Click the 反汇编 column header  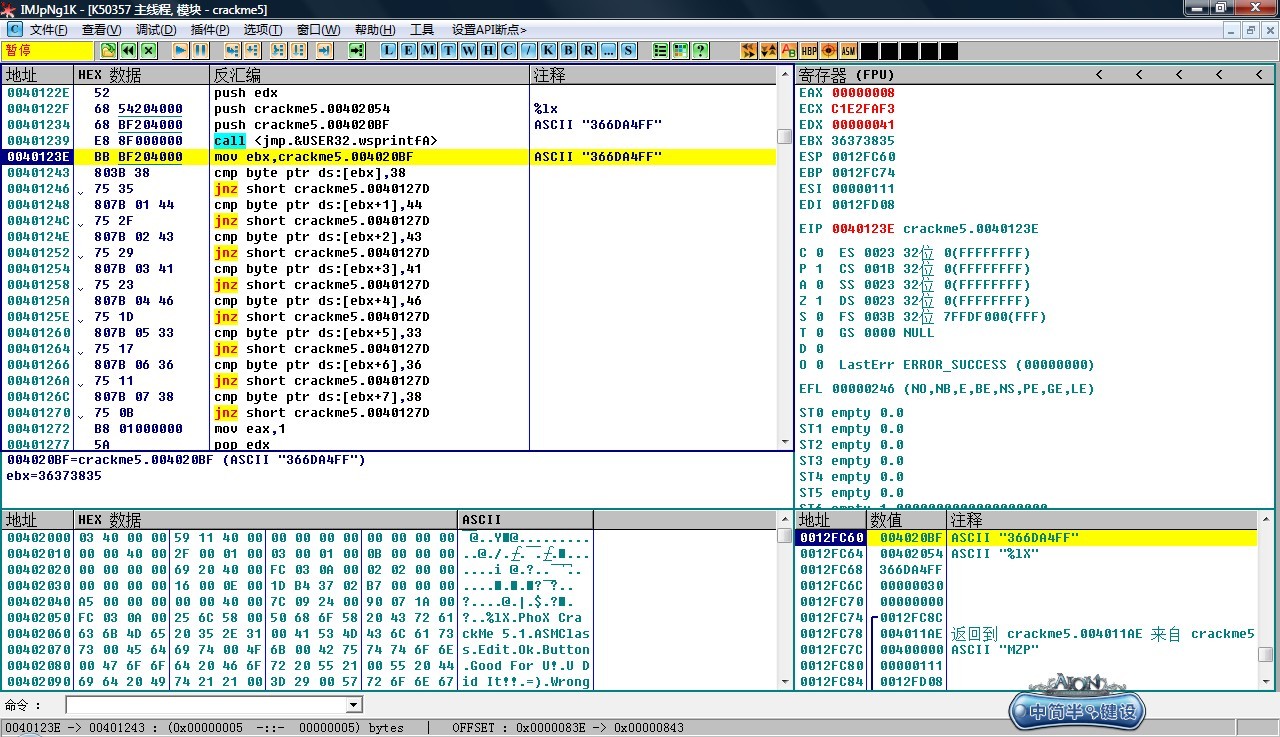[370, 75]
